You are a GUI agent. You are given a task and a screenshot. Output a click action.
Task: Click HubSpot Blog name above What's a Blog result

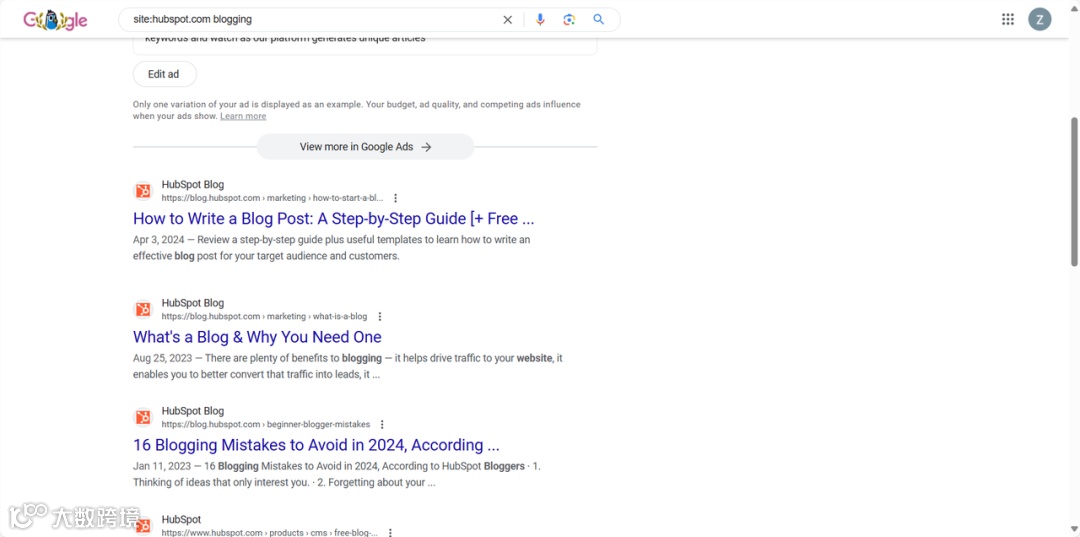tap(193, 303)
